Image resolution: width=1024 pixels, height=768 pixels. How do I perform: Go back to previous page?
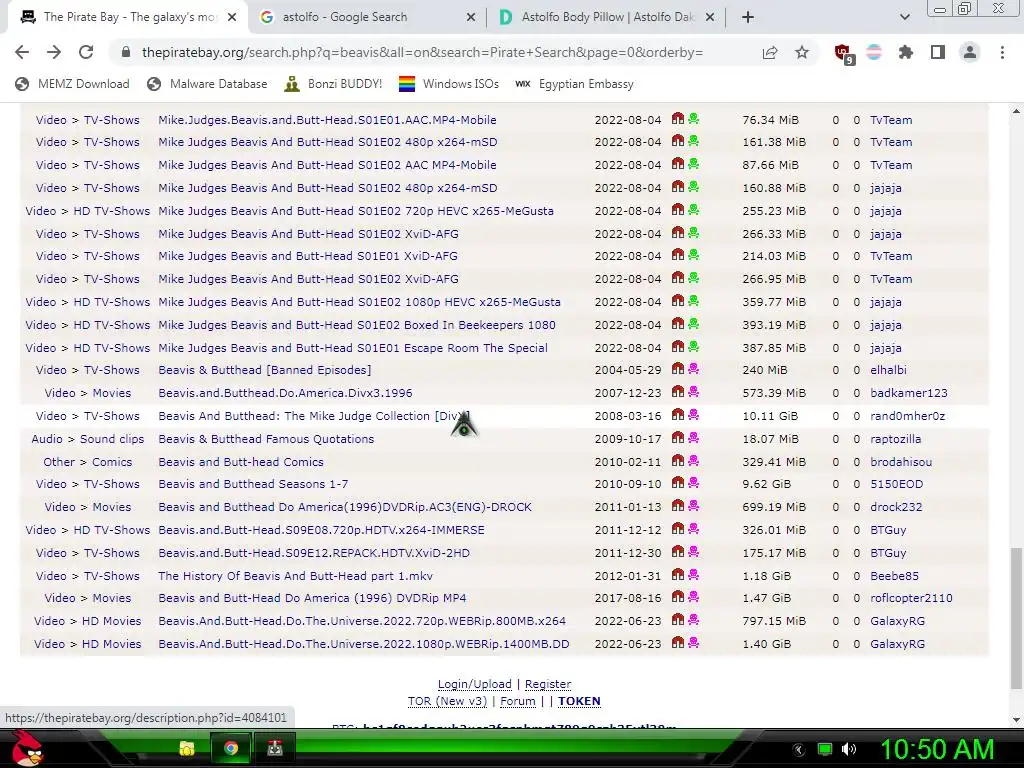tap(22, 52)
